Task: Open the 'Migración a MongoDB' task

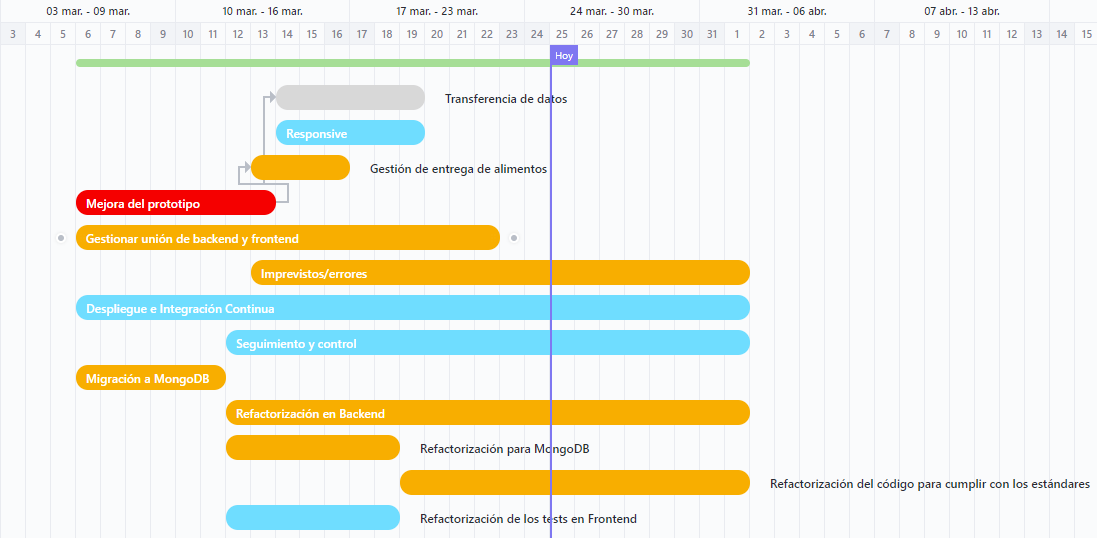Action: tap(150, 378)
